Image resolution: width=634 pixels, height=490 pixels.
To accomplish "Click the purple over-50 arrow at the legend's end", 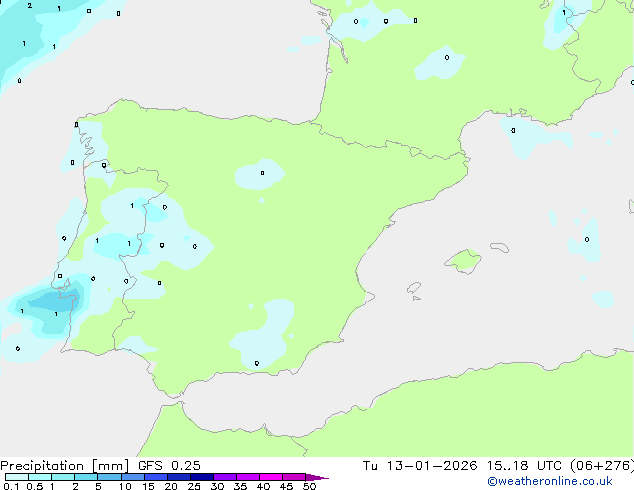I will pyautogui.click(x=316, y=477).
